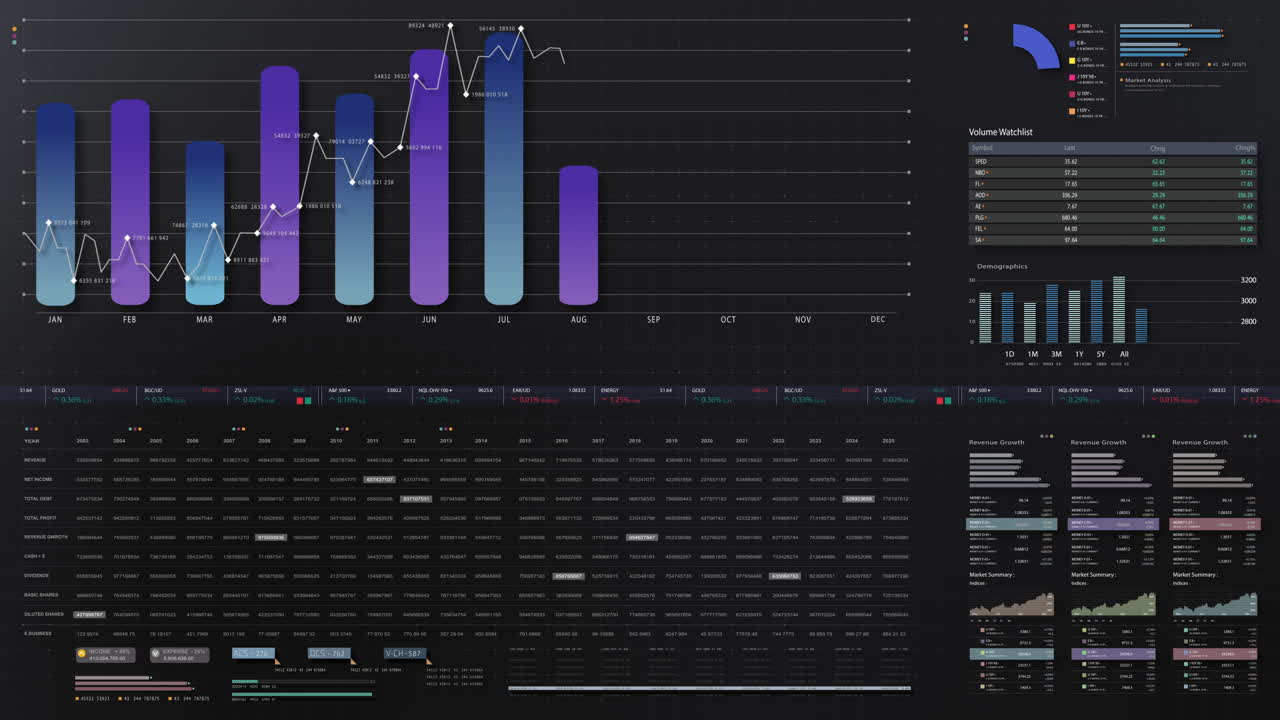Image resolution: width=1280 pixels, height=720 pixels.
Task: Switch to the 5Y range tab under Demographics
Action: click(x=1101, y=354)
